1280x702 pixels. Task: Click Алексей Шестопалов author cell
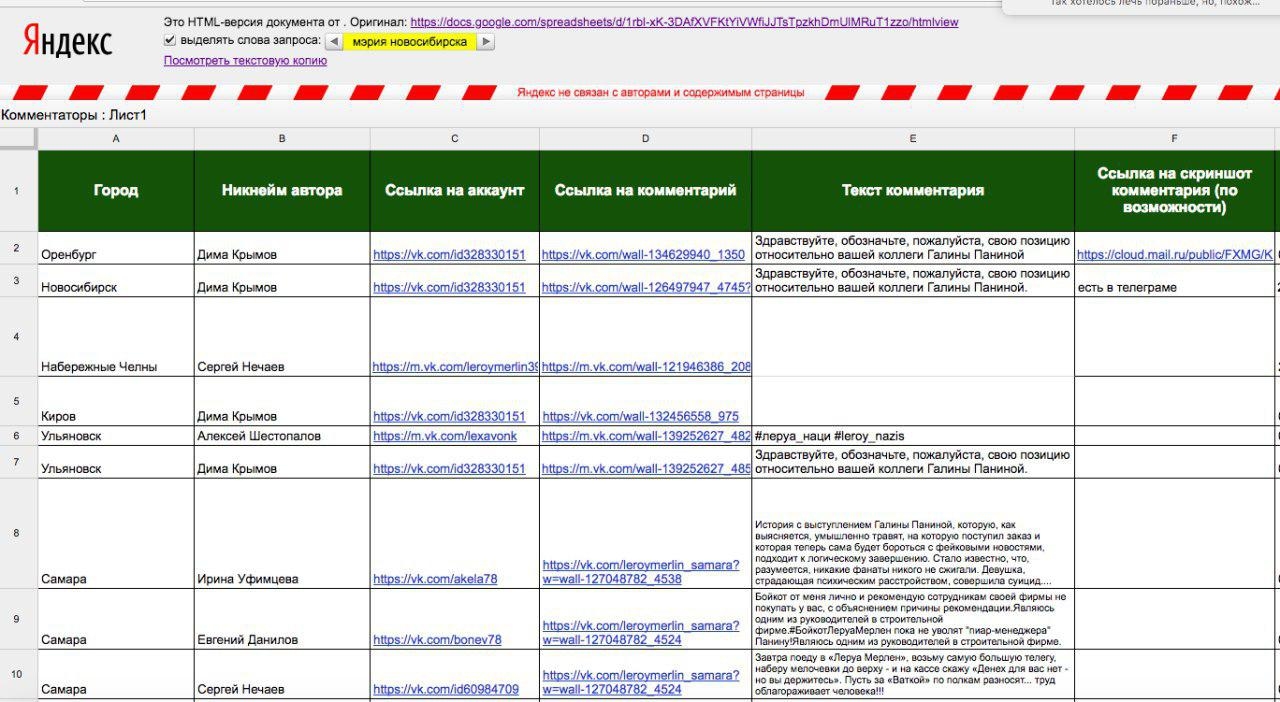pos(282,436)
